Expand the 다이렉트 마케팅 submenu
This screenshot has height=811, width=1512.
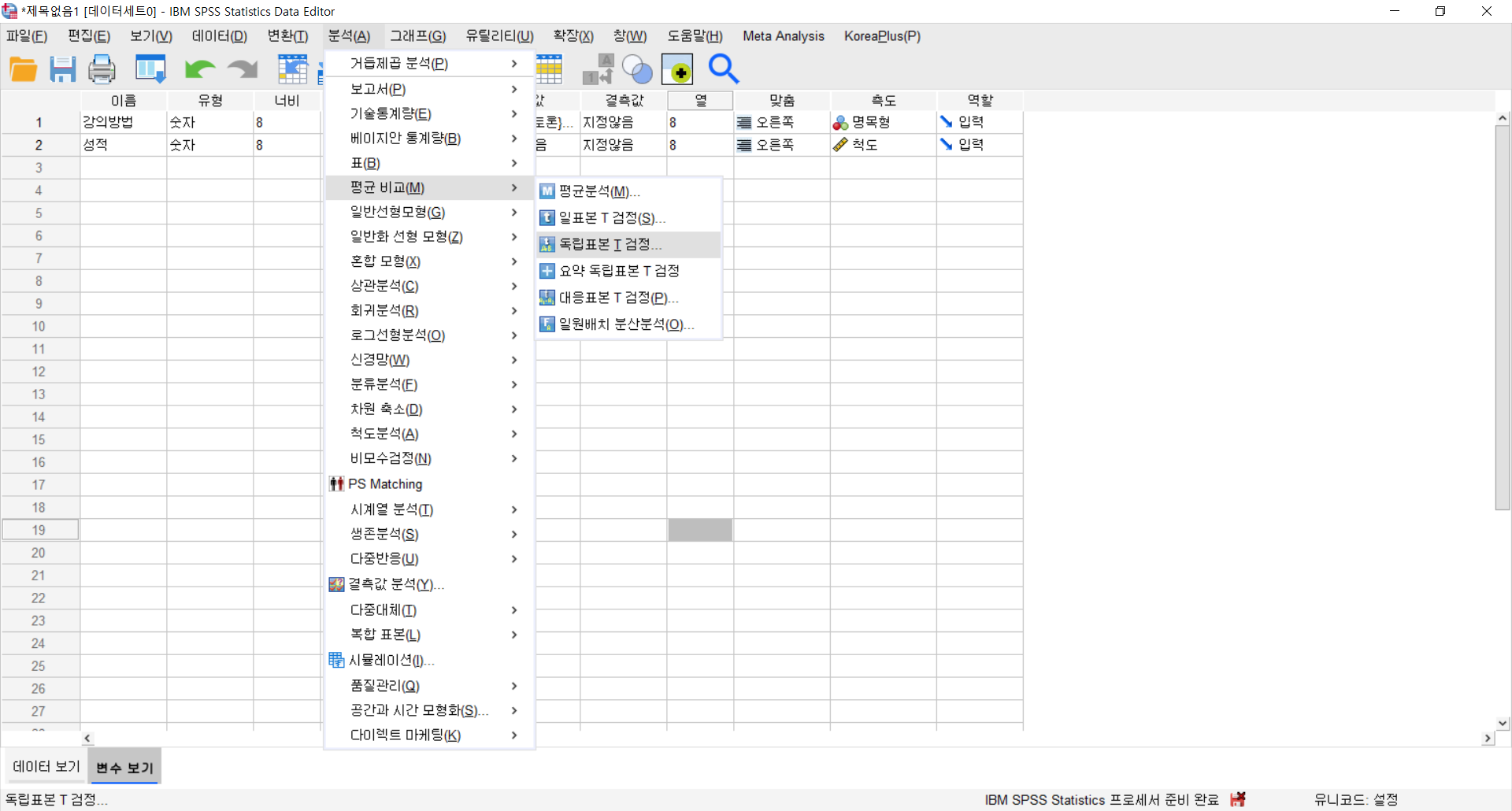tap(430, 735)
